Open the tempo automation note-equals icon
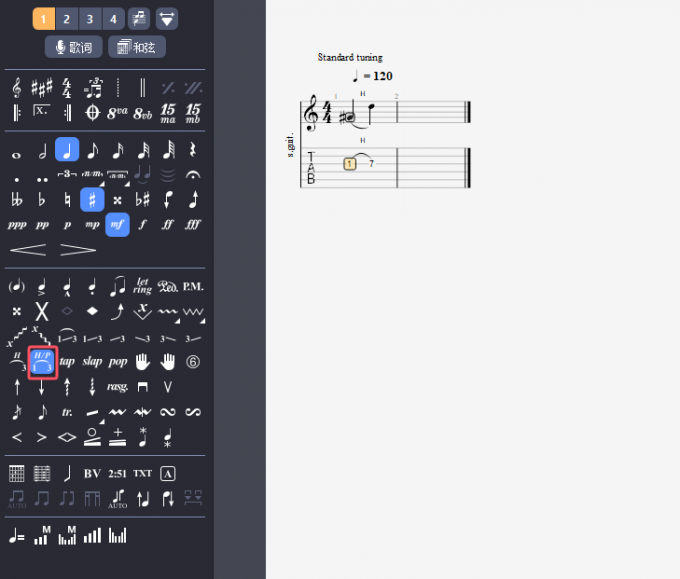The image size is (680, 579). (17, 536)
